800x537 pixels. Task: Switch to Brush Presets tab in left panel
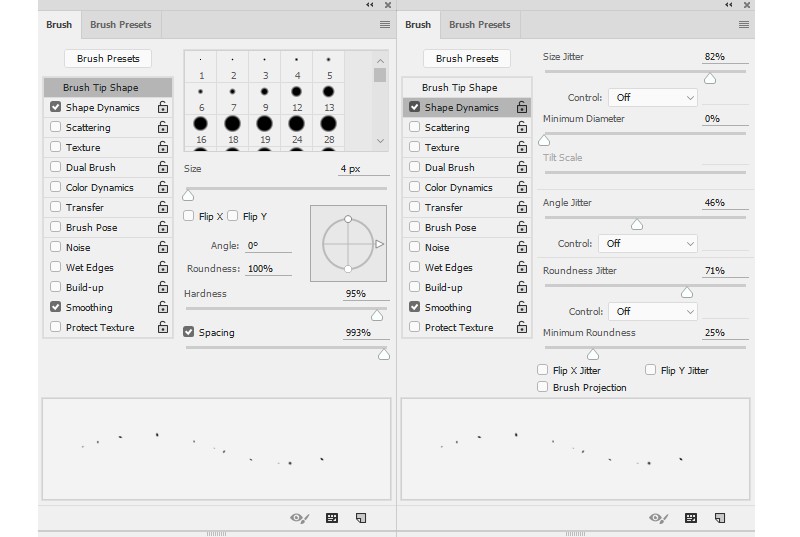[120, 25]
